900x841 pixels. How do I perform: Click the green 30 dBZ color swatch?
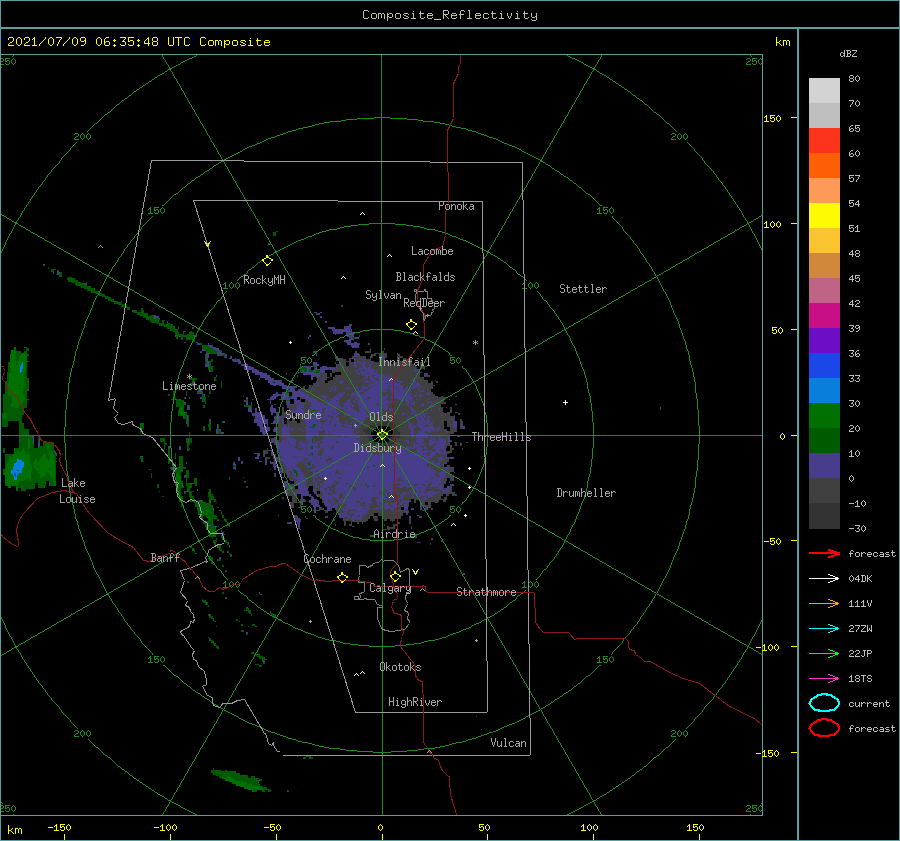coord(824,415)
